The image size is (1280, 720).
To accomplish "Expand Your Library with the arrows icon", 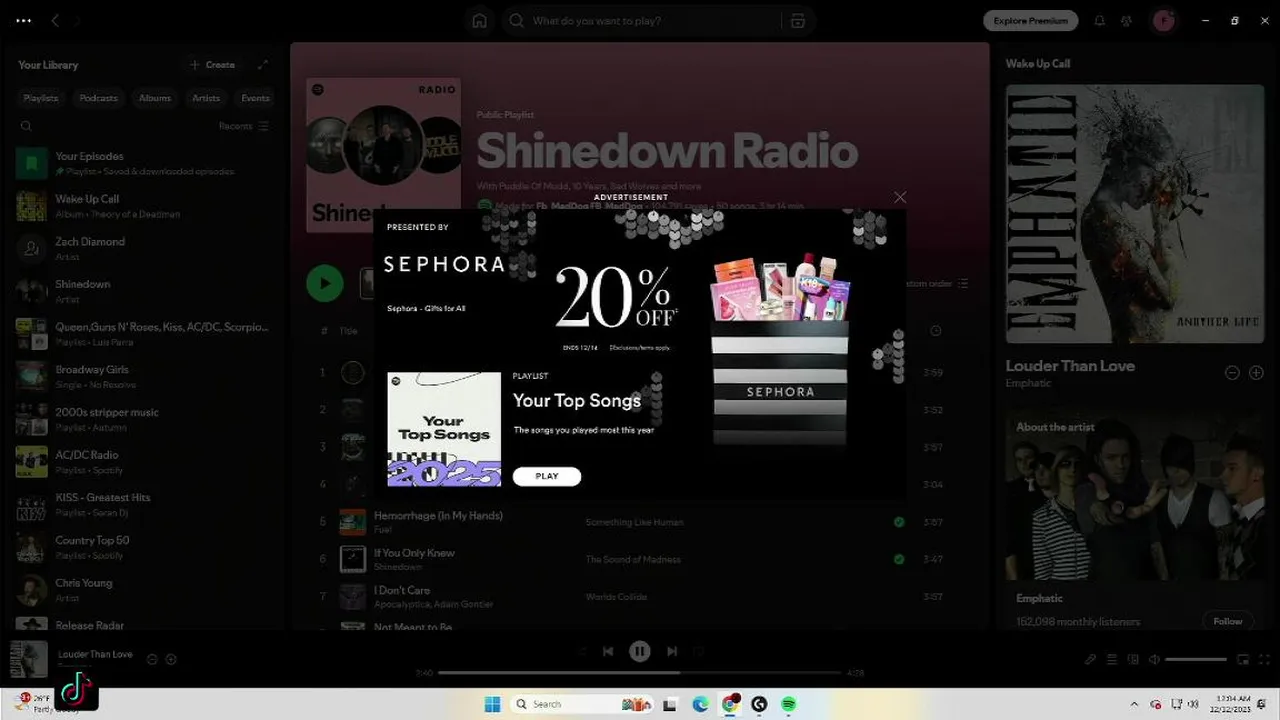I will click(x=263, y=65).
